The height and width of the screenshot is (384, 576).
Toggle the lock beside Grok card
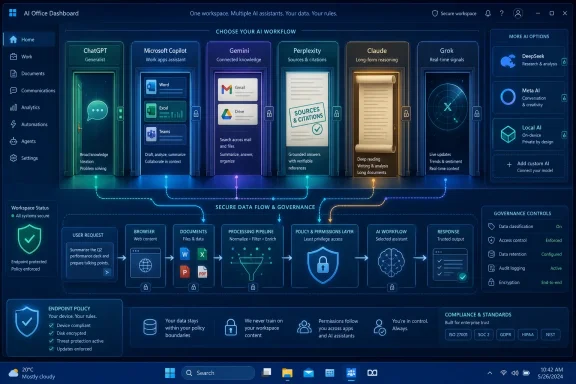pos(477,114)
